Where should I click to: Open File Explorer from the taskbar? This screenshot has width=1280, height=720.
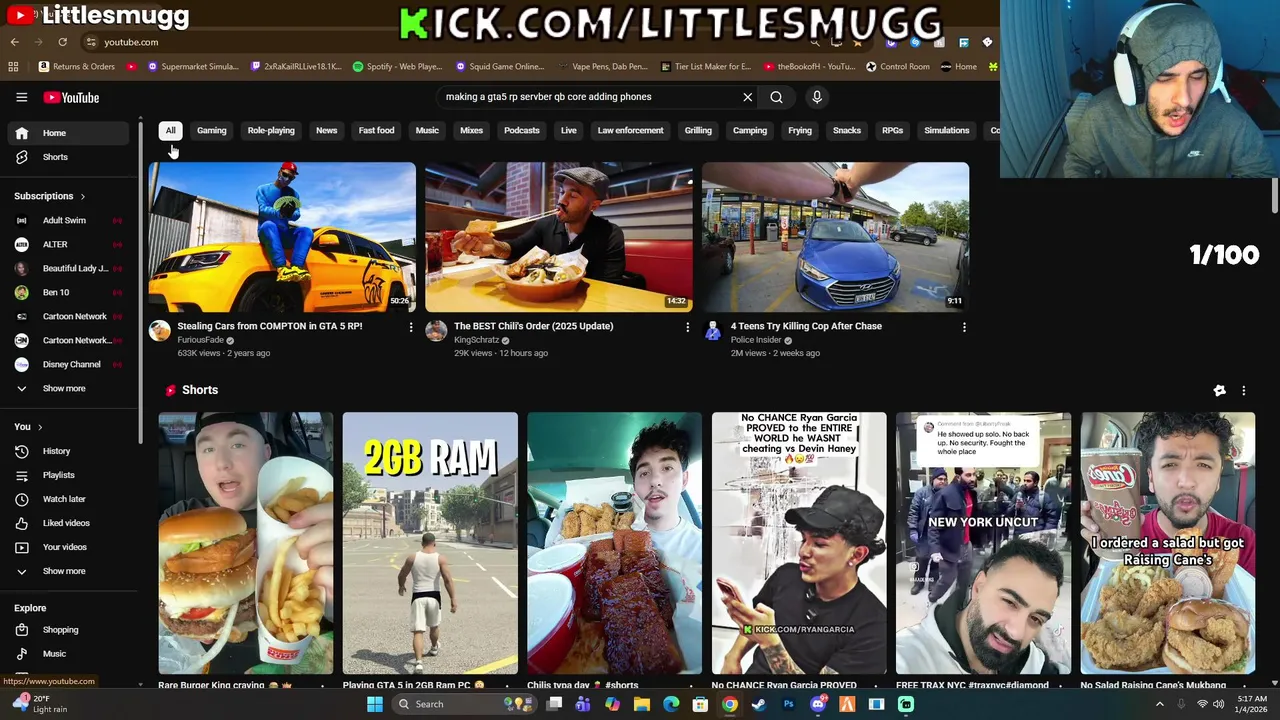pyautogui.click(x=642, y=704)
